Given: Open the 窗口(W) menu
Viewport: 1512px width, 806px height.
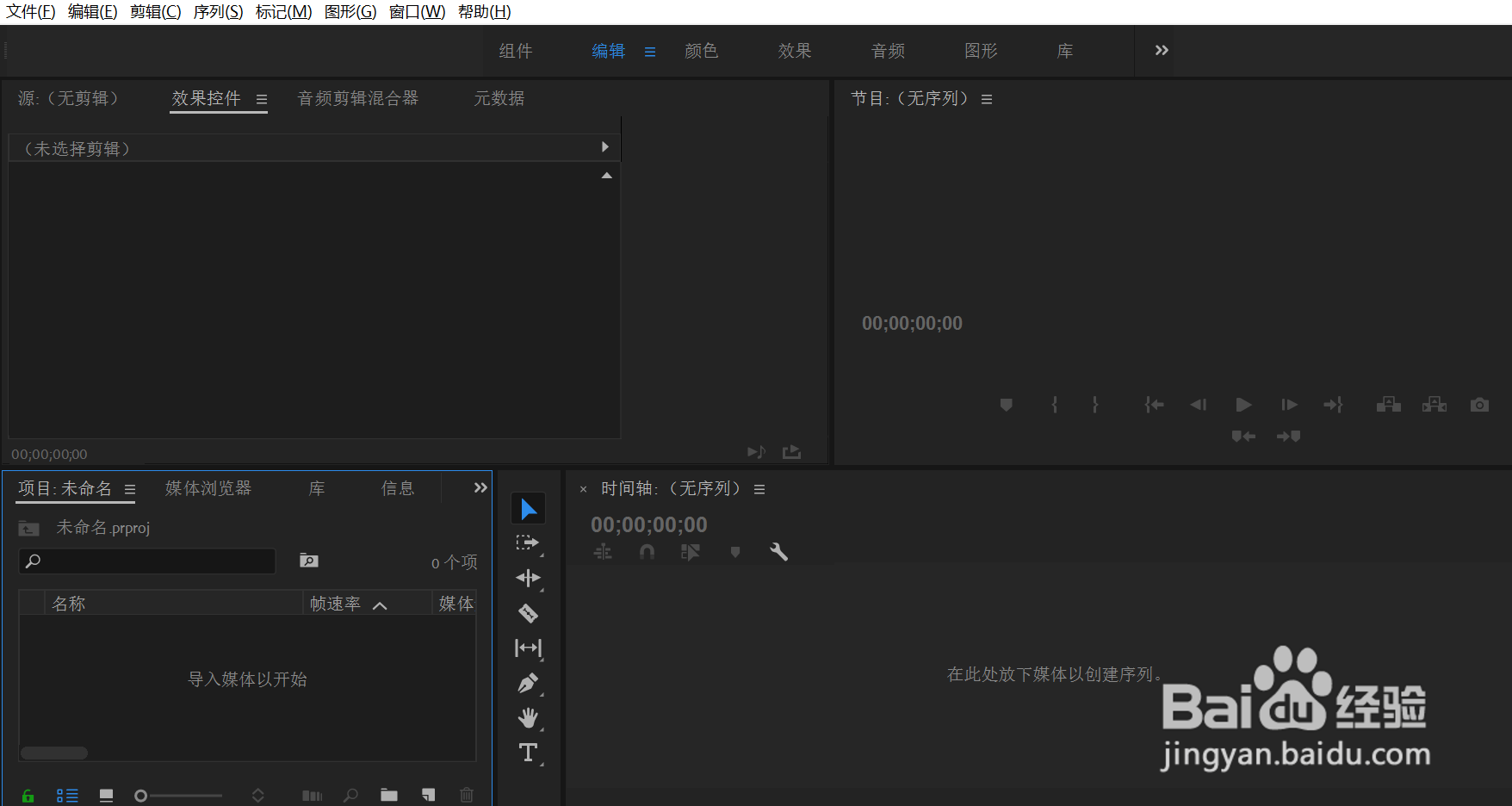Looking at the screenshot, I should pos(417,12).
